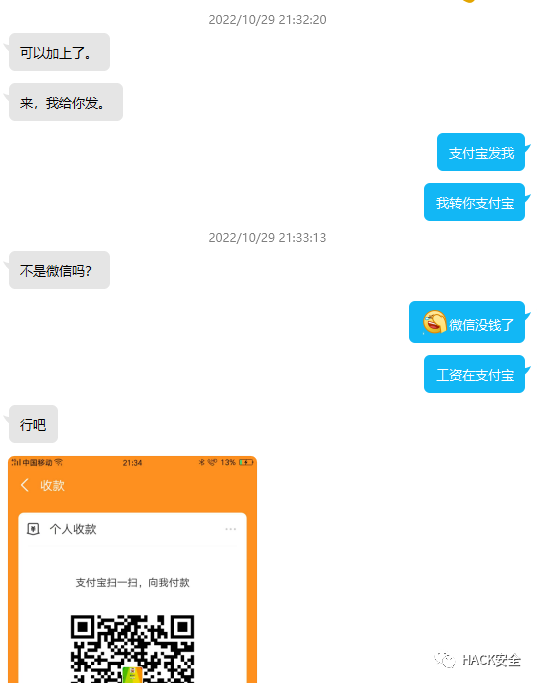
Task: Click the timestamp 2022/10/29 21:33:13
Action: pyautogui.click(x=267, y=238)
